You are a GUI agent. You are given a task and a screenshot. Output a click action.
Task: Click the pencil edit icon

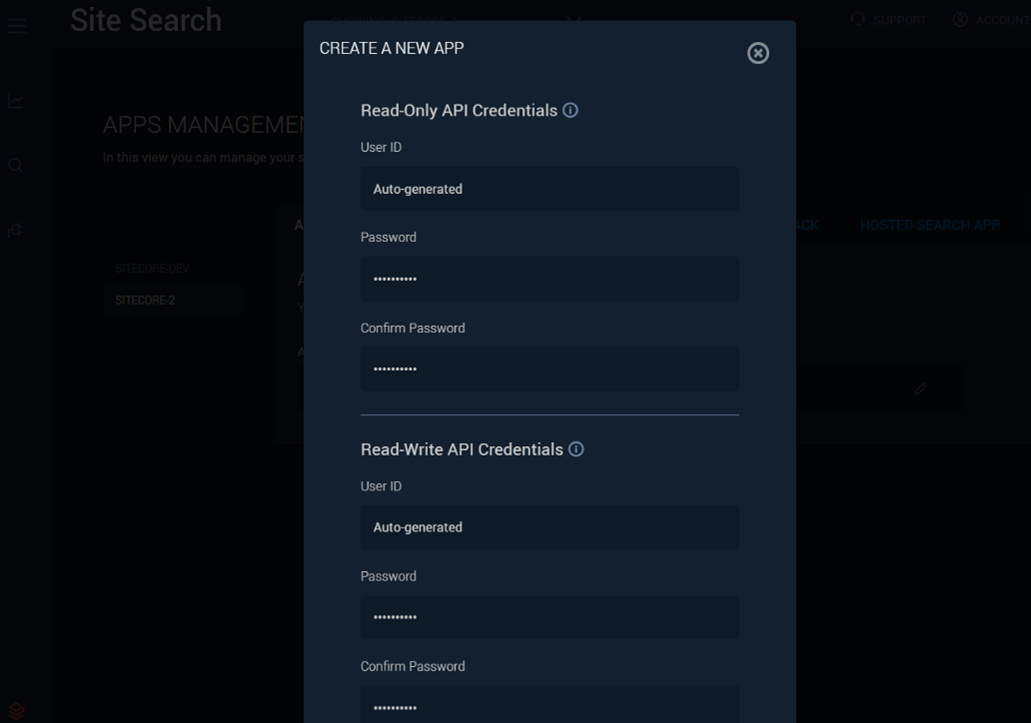(x=921, y=388)
